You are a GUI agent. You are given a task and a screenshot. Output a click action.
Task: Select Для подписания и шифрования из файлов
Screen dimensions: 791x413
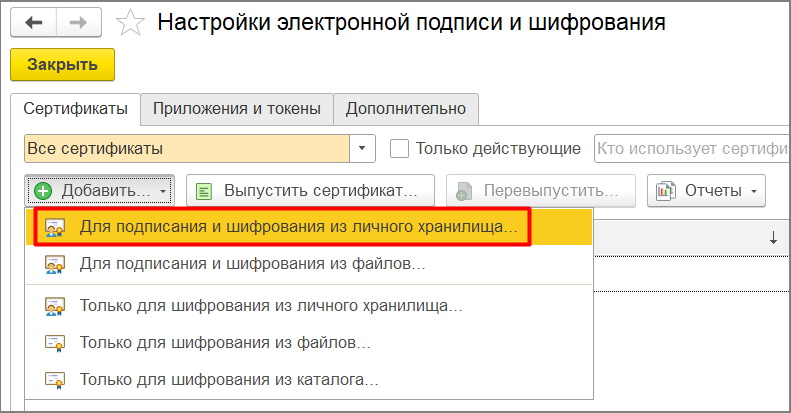coord(309,264)
